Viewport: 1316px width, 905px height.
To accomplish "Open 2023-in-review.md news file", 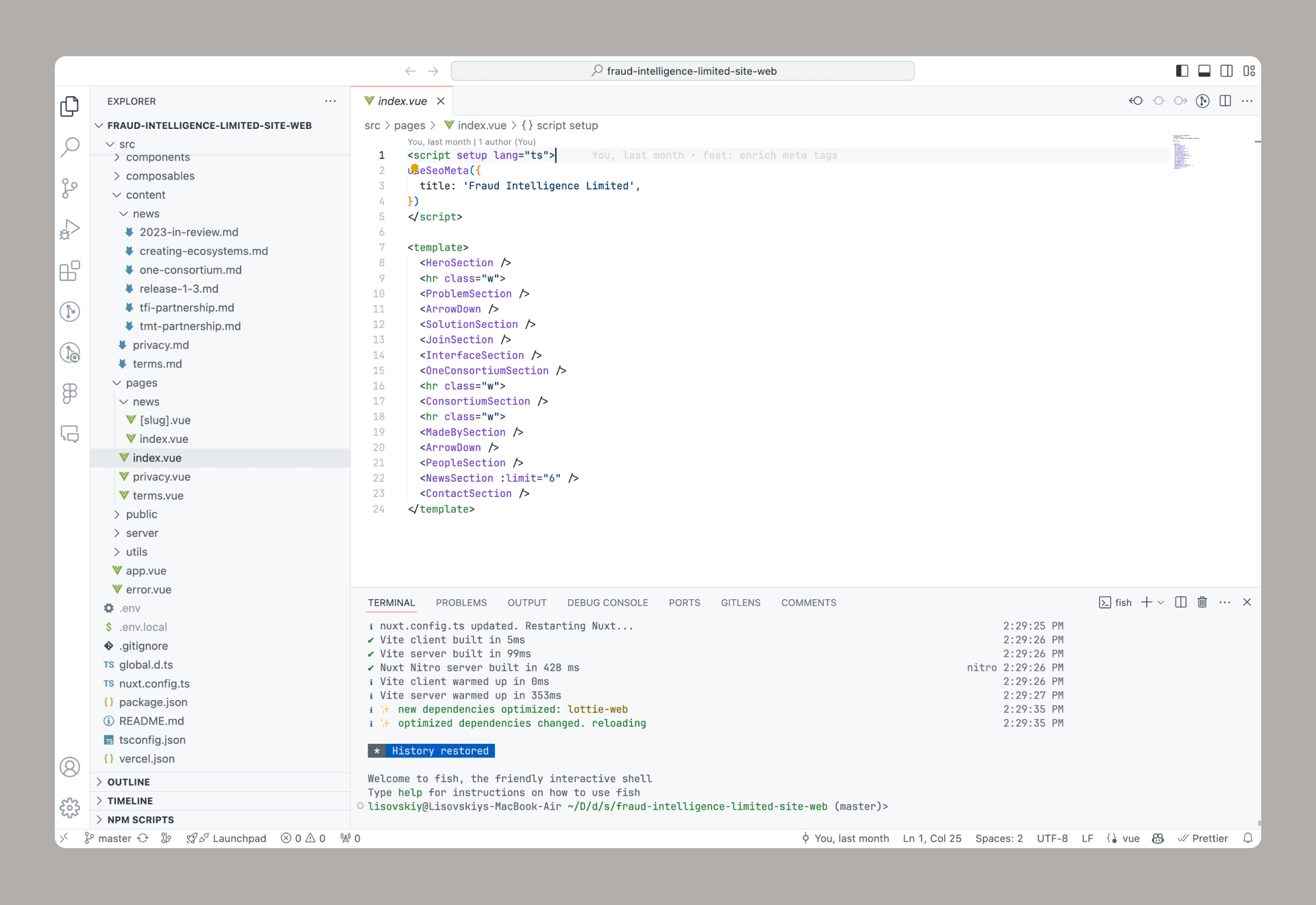I will coord(188,232).
